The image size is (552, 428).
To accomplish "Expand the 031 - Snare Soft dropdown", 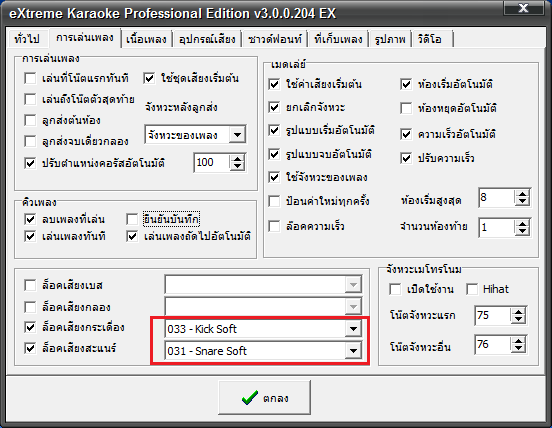I will tap(353, 351).
